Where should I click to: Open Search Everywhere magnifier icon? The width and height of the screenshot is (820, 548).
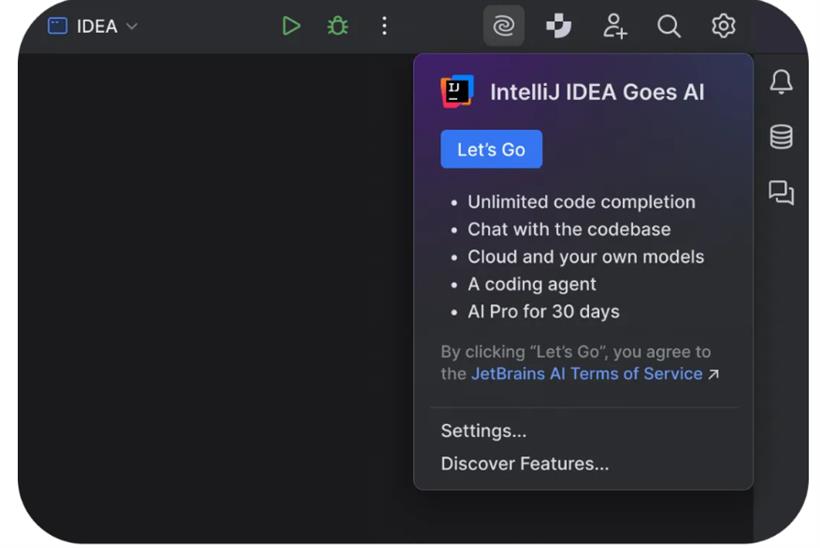pyautogui.click(x=669, y=26)
